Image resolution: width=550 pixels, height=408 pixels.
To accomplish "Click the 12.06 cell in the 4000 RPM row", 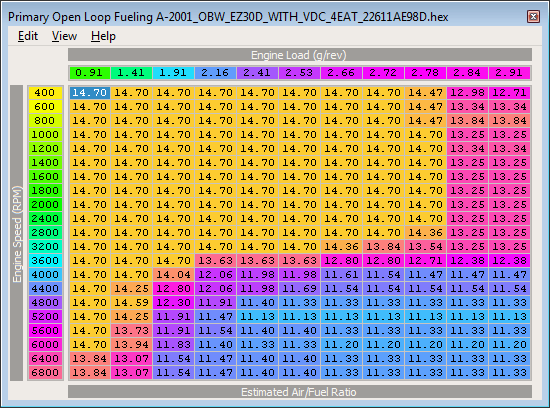I will coord(216,275).
